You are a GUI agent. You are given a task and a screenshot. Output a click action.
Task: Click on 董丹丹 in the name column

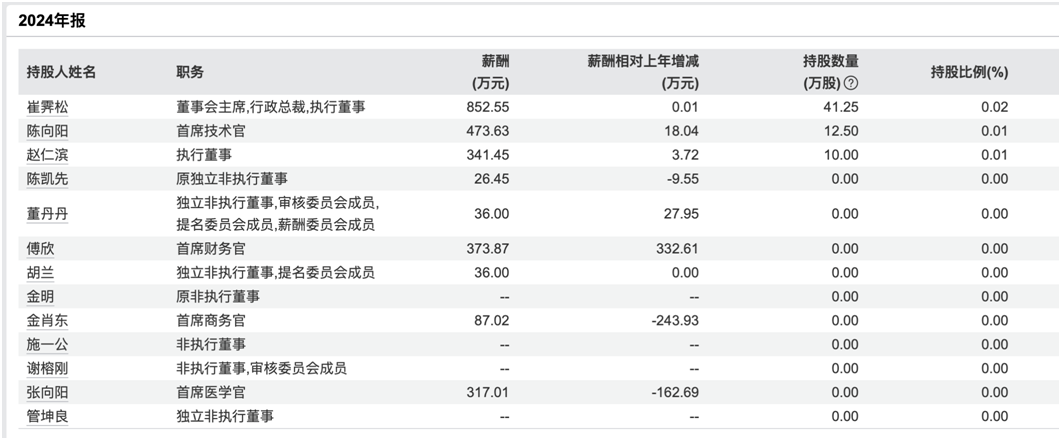click(48, 214)
